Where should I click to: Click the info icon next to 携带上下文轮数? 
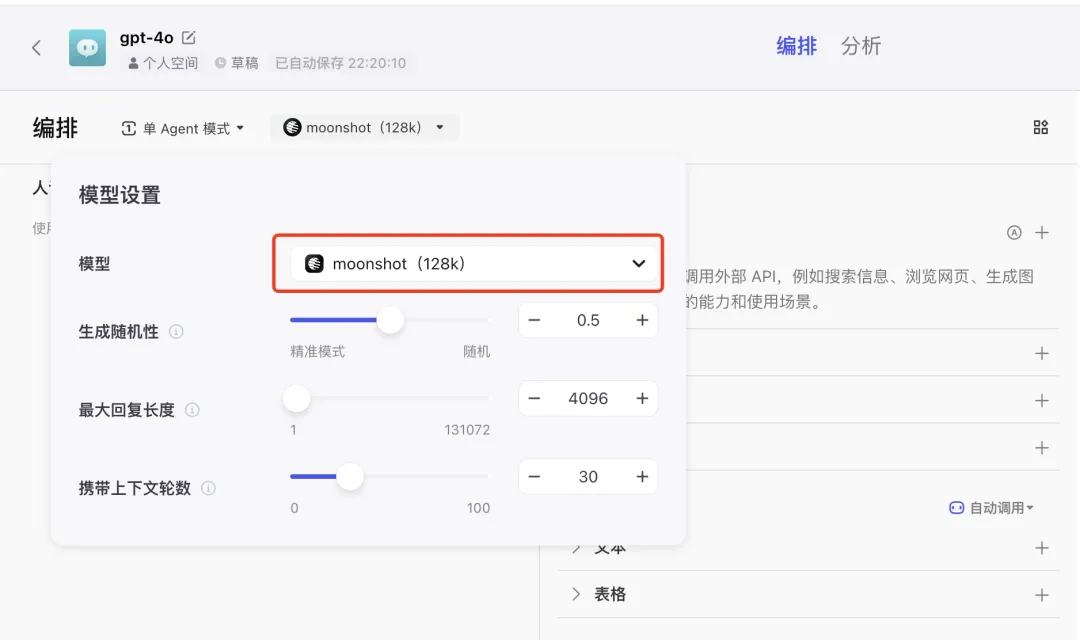[208, 488]
